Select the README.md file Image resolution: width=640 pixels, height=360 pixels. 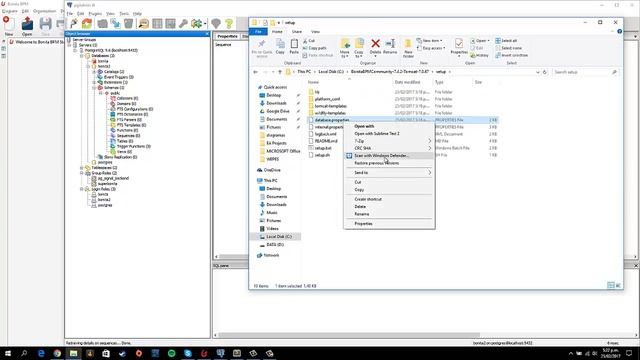pos(326,141)
